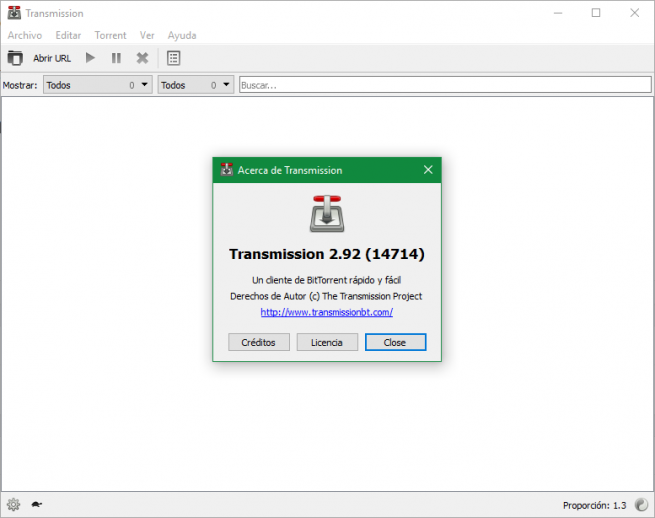
Task: Open the transmissionbt.com link
Action: [x=326, y=312]
